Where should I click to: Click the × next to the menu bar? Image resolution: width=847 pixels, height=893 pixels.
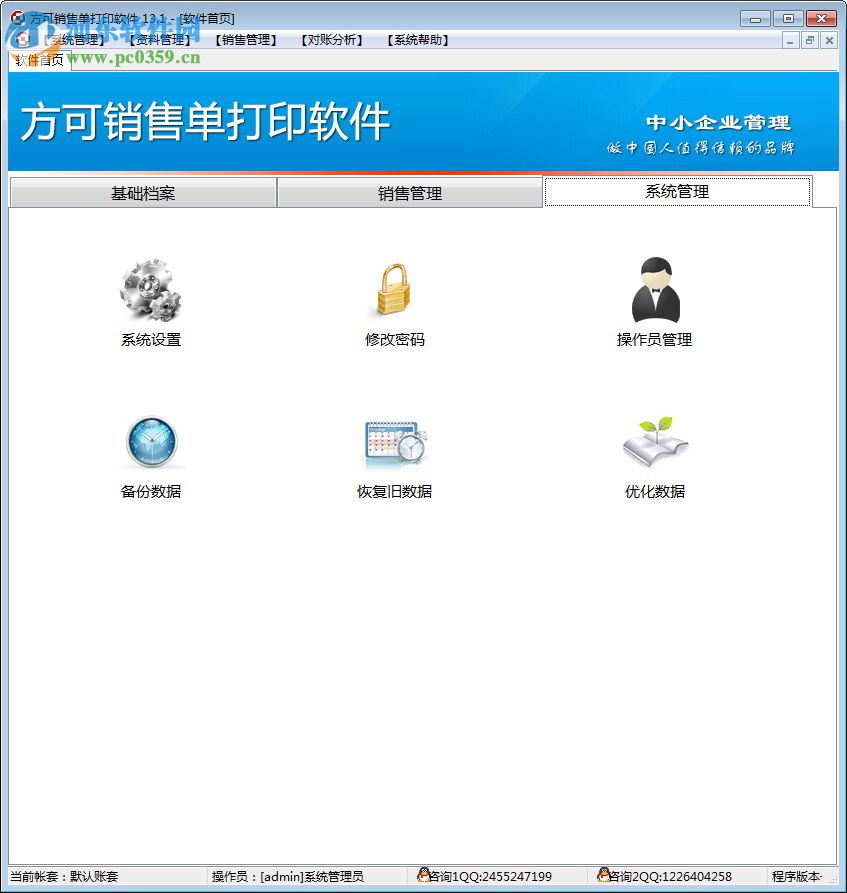830,40
